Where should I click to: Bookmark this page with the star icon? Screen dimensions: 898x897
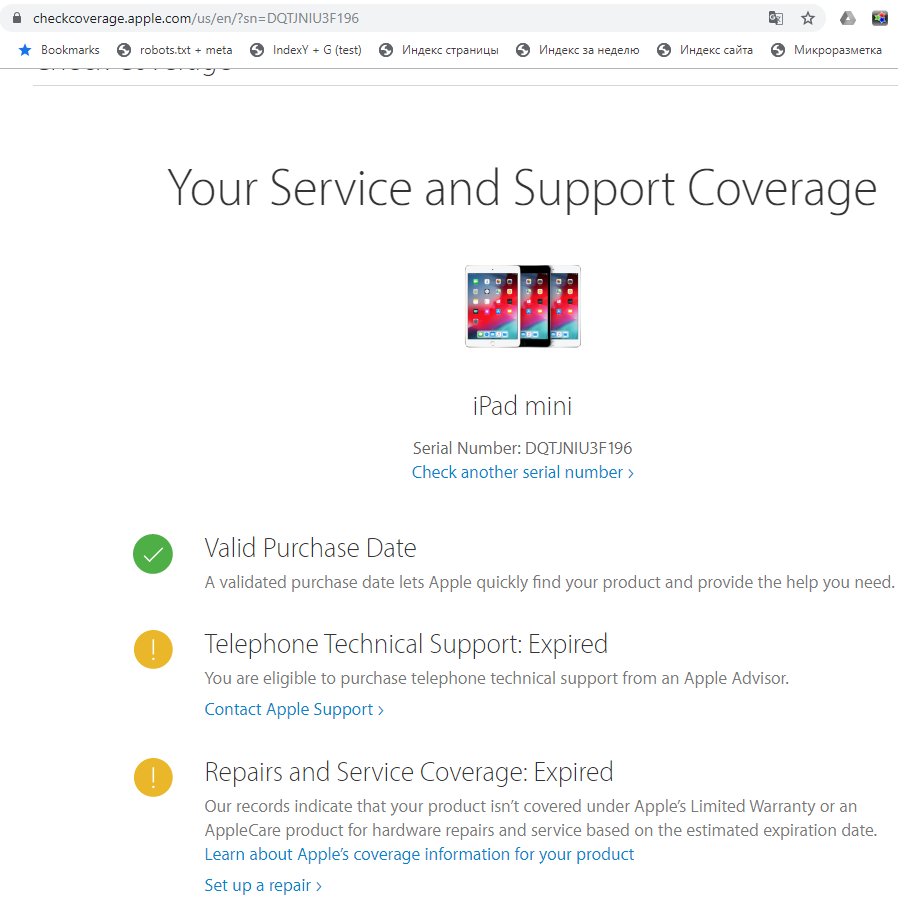point(808,18)
